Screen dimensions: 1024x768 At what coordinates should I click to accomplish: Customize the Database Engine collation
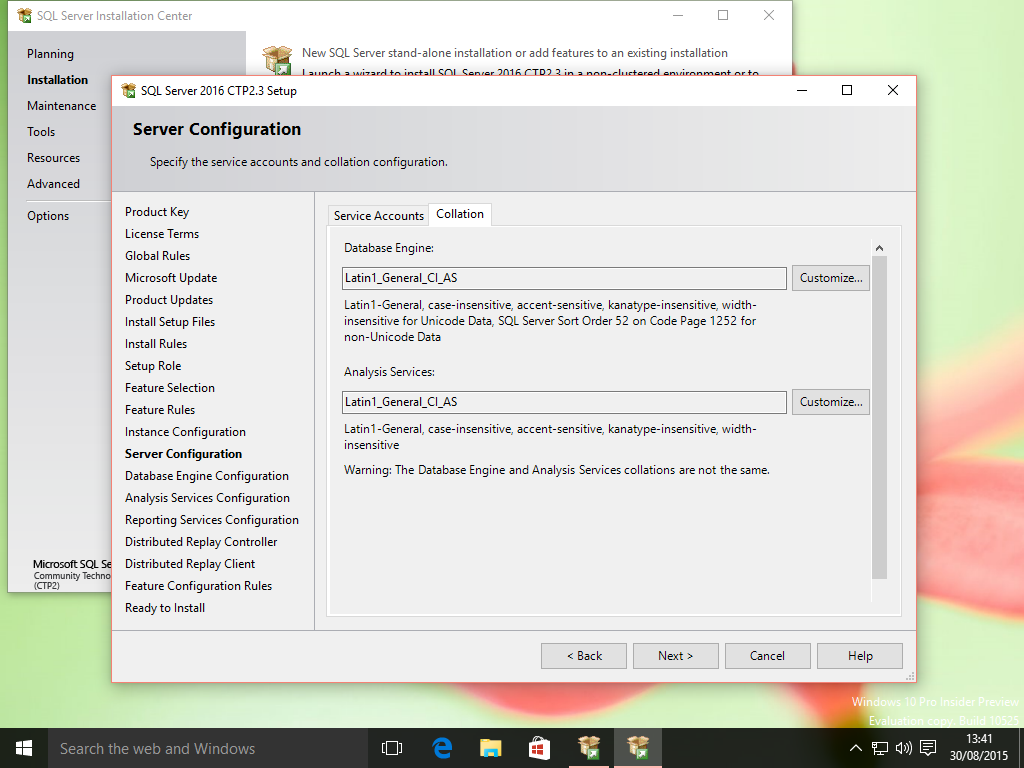pyautogui.click(x=830, y=278)
